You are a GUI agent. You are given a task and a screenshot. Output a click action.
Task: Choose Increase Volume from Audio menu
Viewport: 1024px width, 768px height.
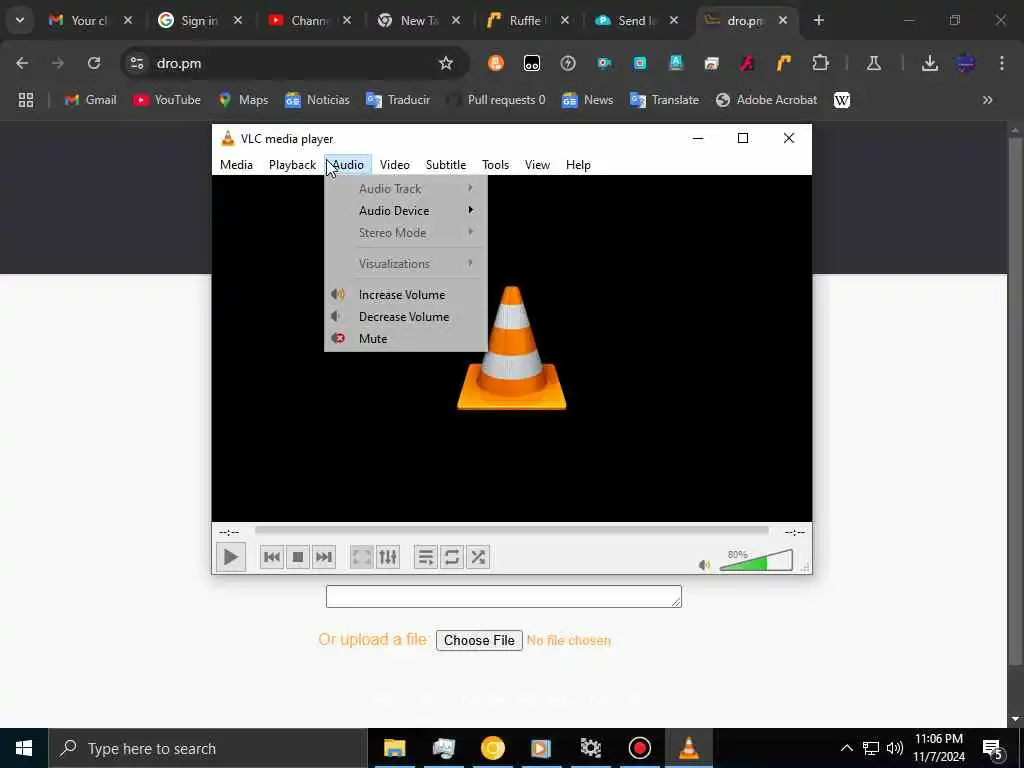[x=406, y=295]
